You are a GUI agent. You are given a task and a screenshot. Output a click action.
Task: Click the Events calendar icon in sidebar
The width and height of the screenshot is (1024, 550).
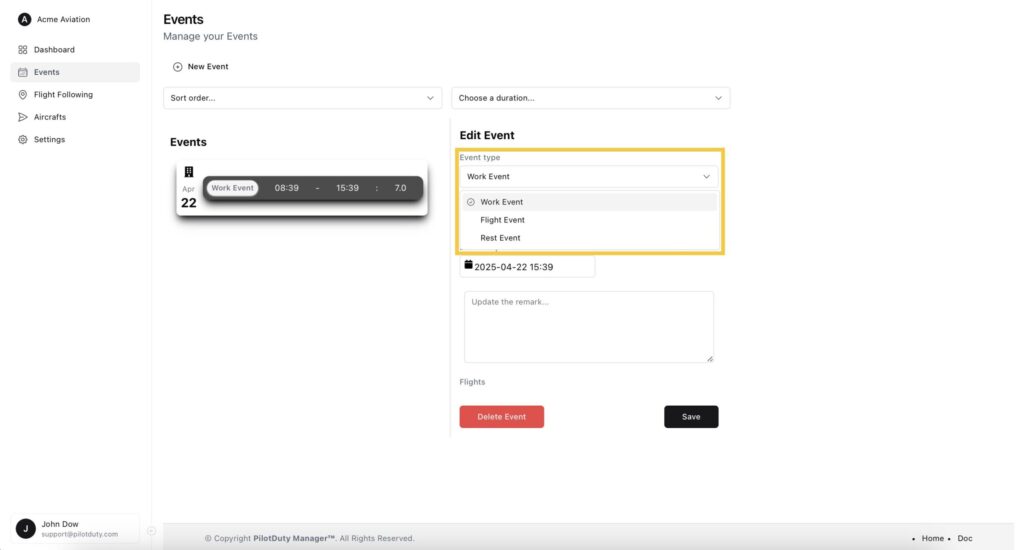pyautogui.click(x=23, y=72)
